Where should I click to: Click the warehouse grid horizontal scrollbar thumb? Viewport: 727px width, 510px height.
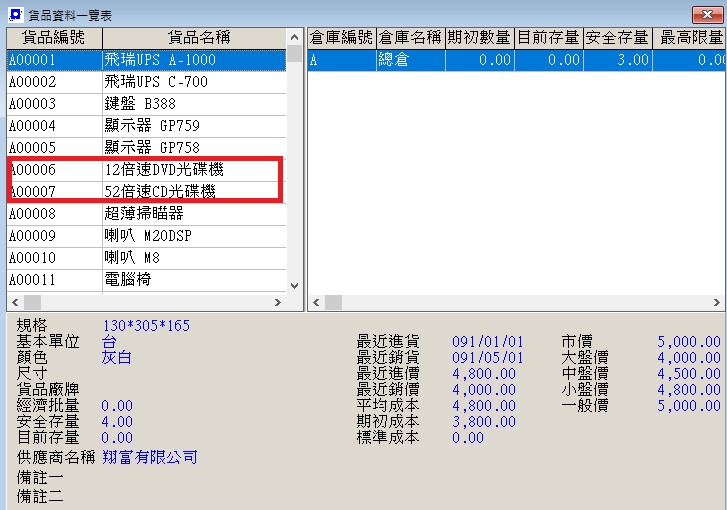pos(333,302)
